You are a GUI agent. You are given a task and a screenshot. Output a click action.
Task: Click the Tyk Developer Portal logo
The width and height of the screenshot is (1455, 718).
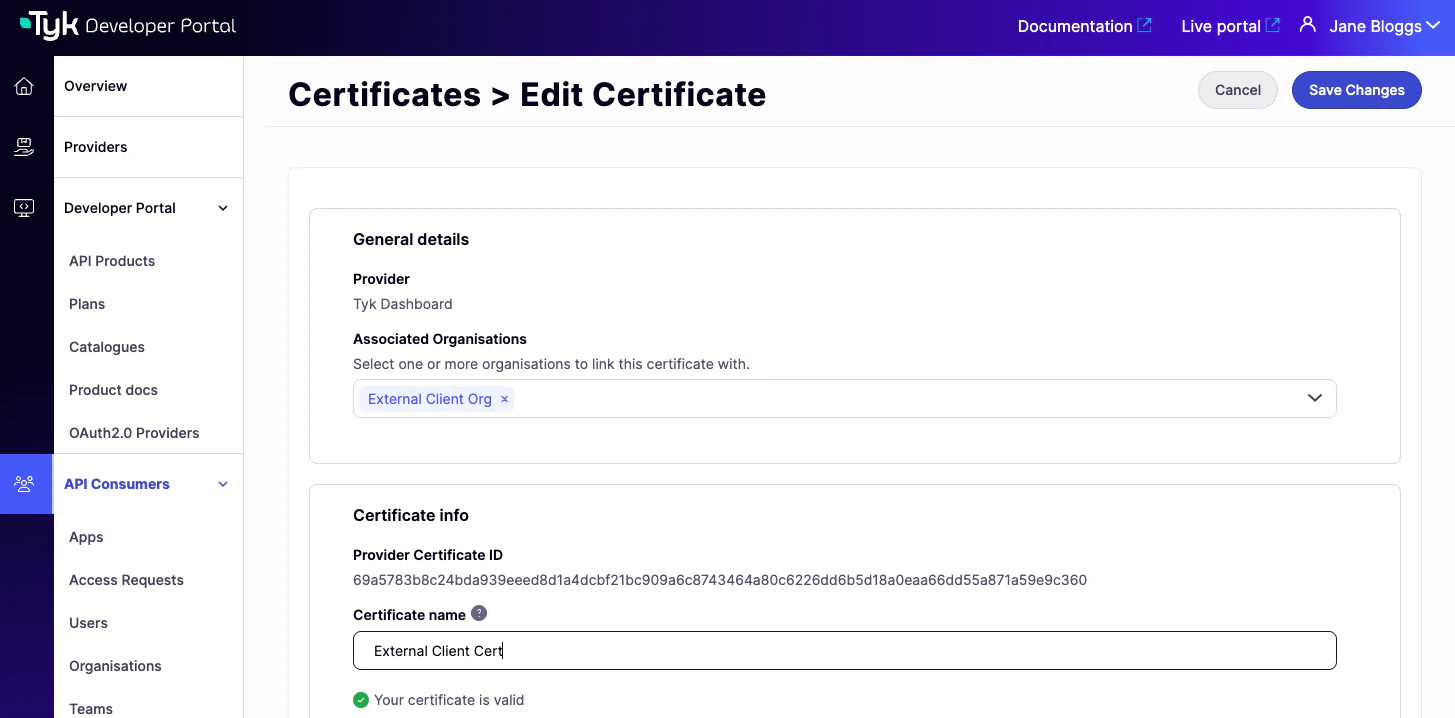tap(125, 26)
